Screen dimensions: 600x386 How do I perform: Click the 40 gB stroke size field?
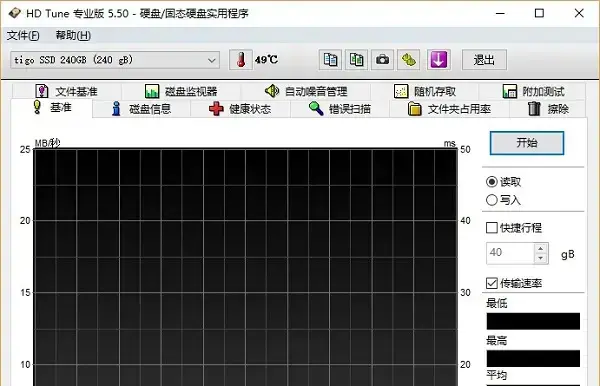pos(510,253)
